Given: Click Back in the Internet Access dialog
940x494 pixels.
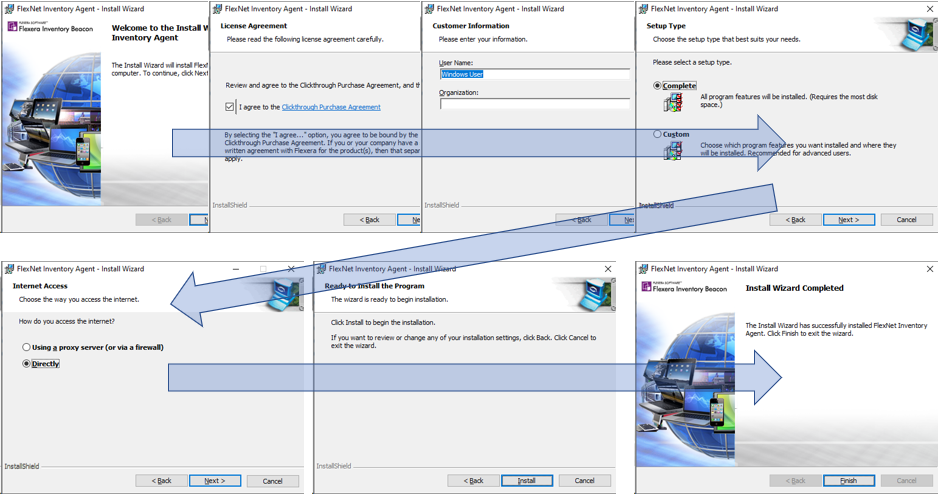Looking at the screenshot, I should click(x=161, y=481).
